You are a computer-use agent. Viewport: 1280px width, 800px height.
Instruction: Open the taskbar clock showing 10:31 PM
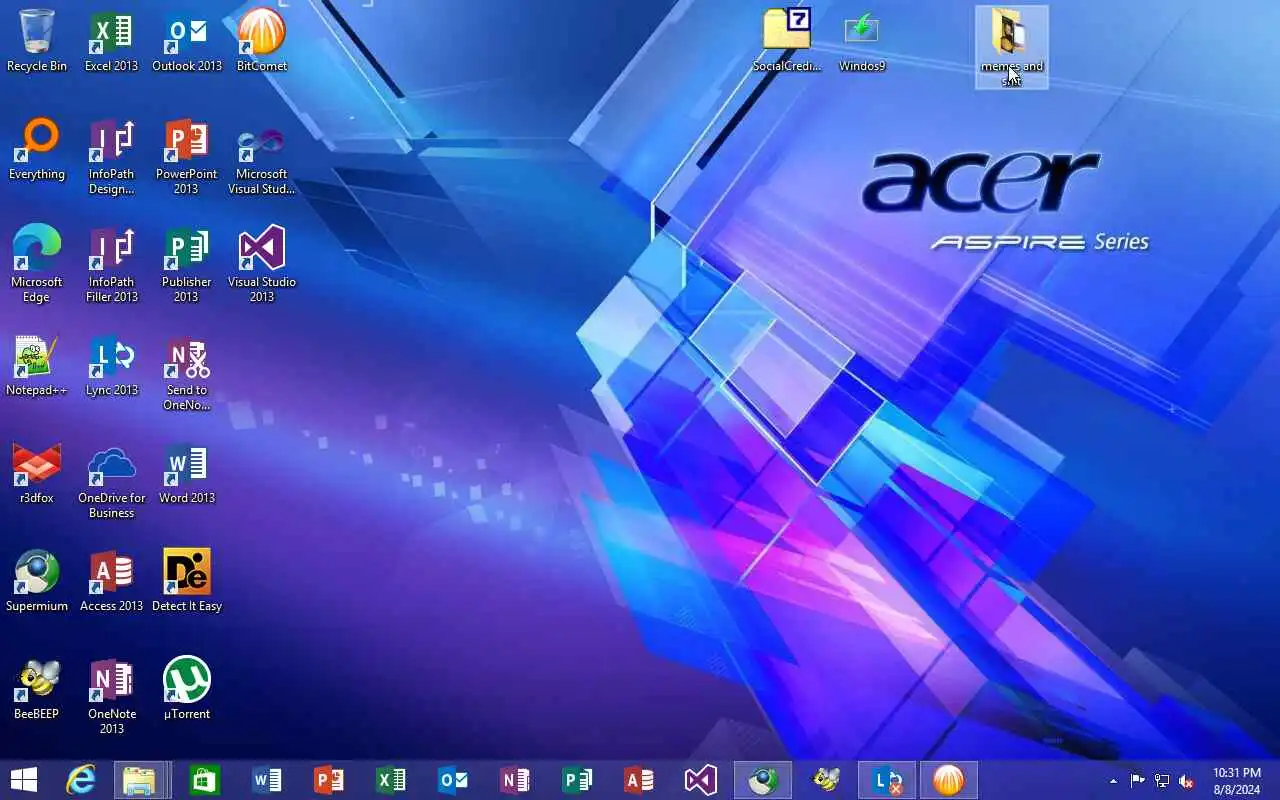coord(1237,781)
